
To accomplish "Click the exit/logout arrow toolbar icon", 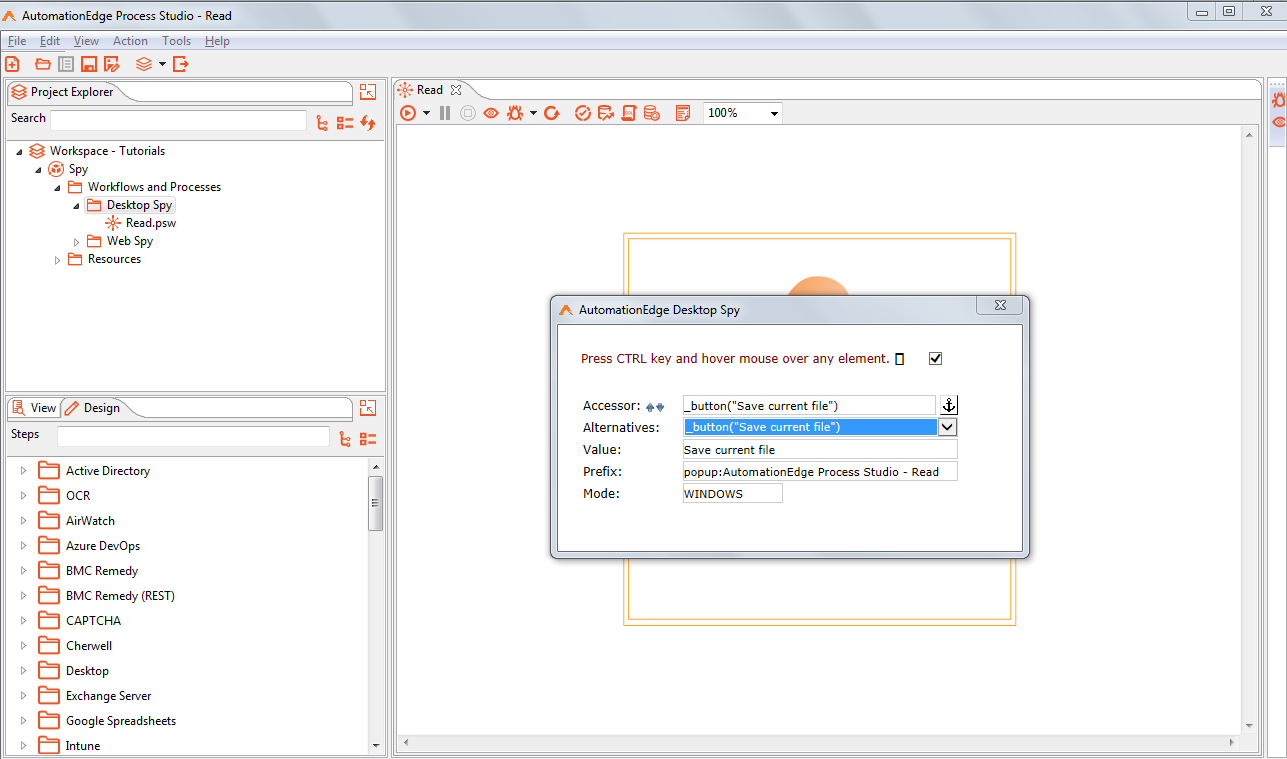I will point(181,64).
